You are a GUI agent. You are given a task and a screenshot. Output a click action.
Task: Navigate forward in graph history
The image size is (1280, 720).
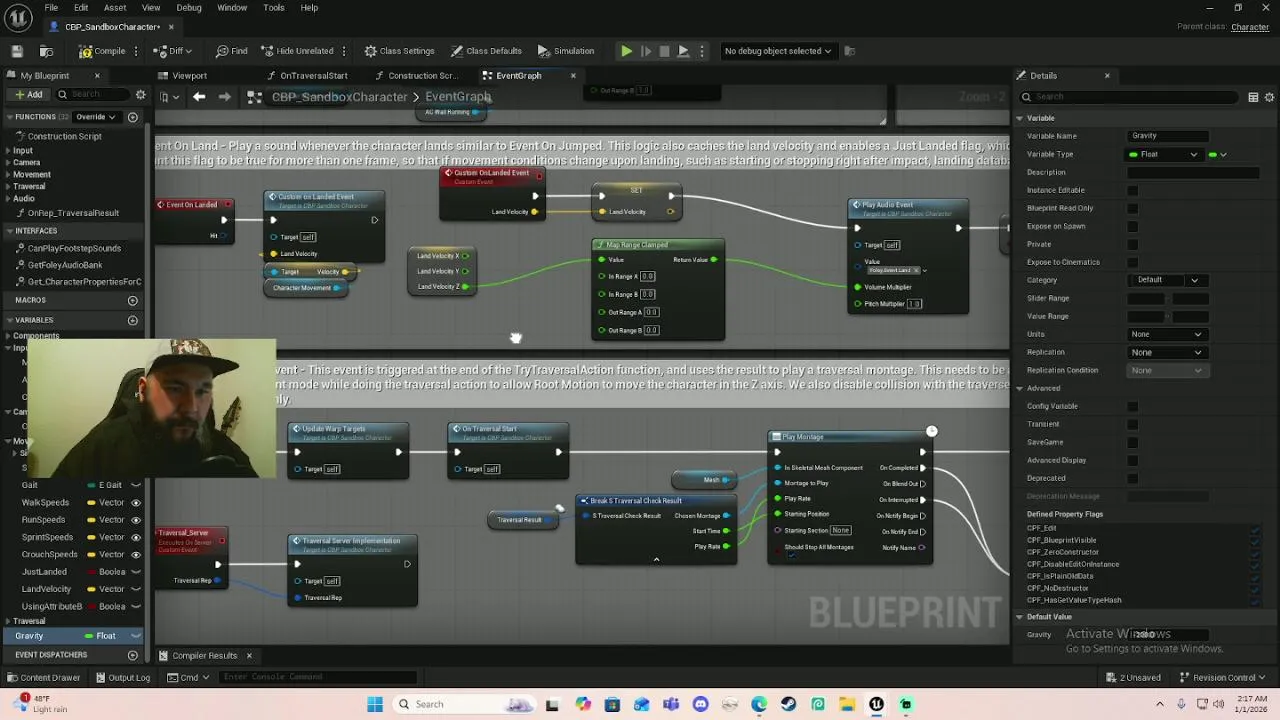pos(224,97)
